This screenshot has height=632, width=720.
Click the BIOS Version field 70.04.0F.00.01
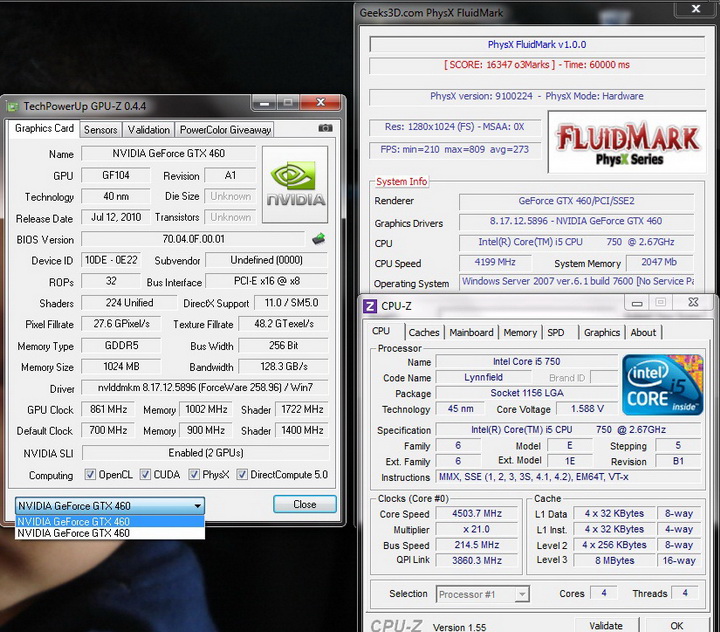193,239
